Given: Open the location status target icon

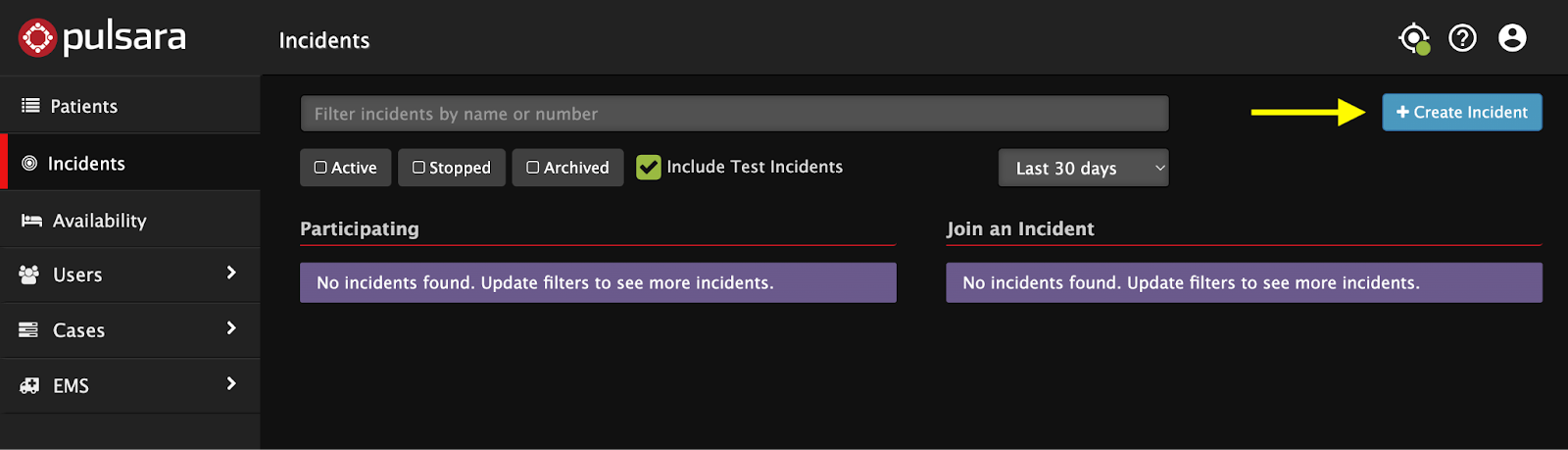Looking at the screenshot, I should click(x=1413, y=38).
